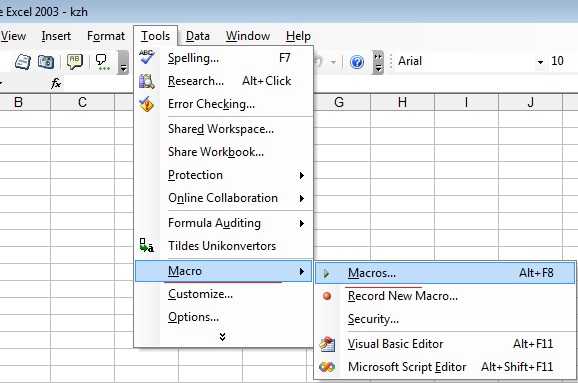
Task: Open the Help menu
Action: point(298,36)
